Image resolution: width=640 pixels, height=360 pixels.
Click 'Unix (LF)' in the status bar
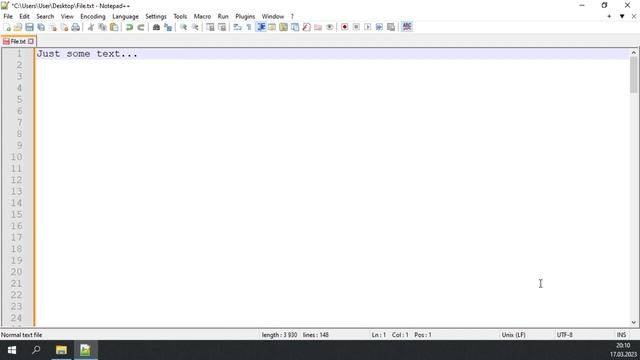tap(513, 335)
